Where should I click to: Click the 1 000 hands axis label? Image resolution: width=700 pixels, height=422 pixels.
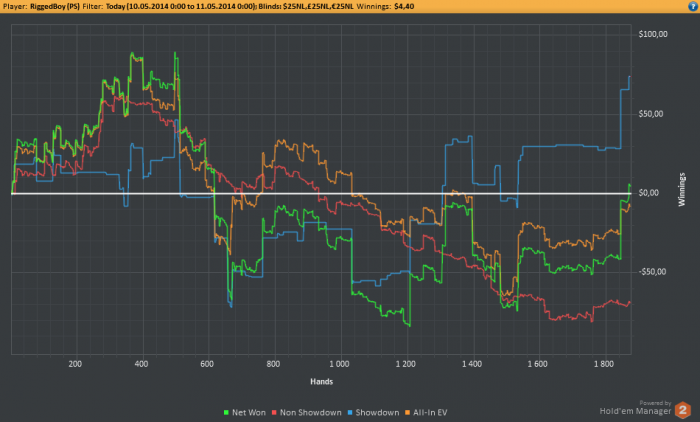339,364
